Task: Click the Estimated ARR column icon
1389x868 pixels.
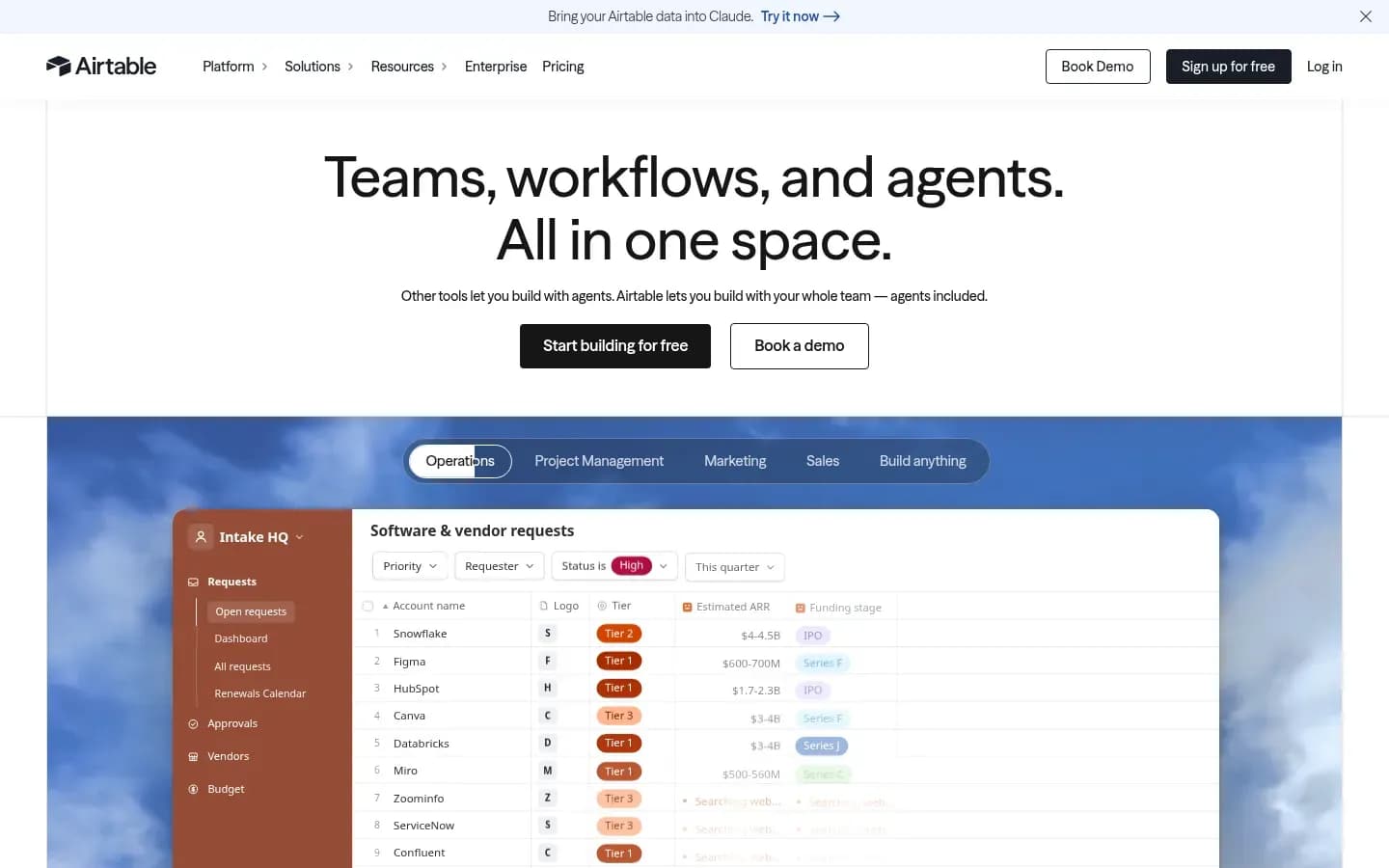Action: [687, 607]
